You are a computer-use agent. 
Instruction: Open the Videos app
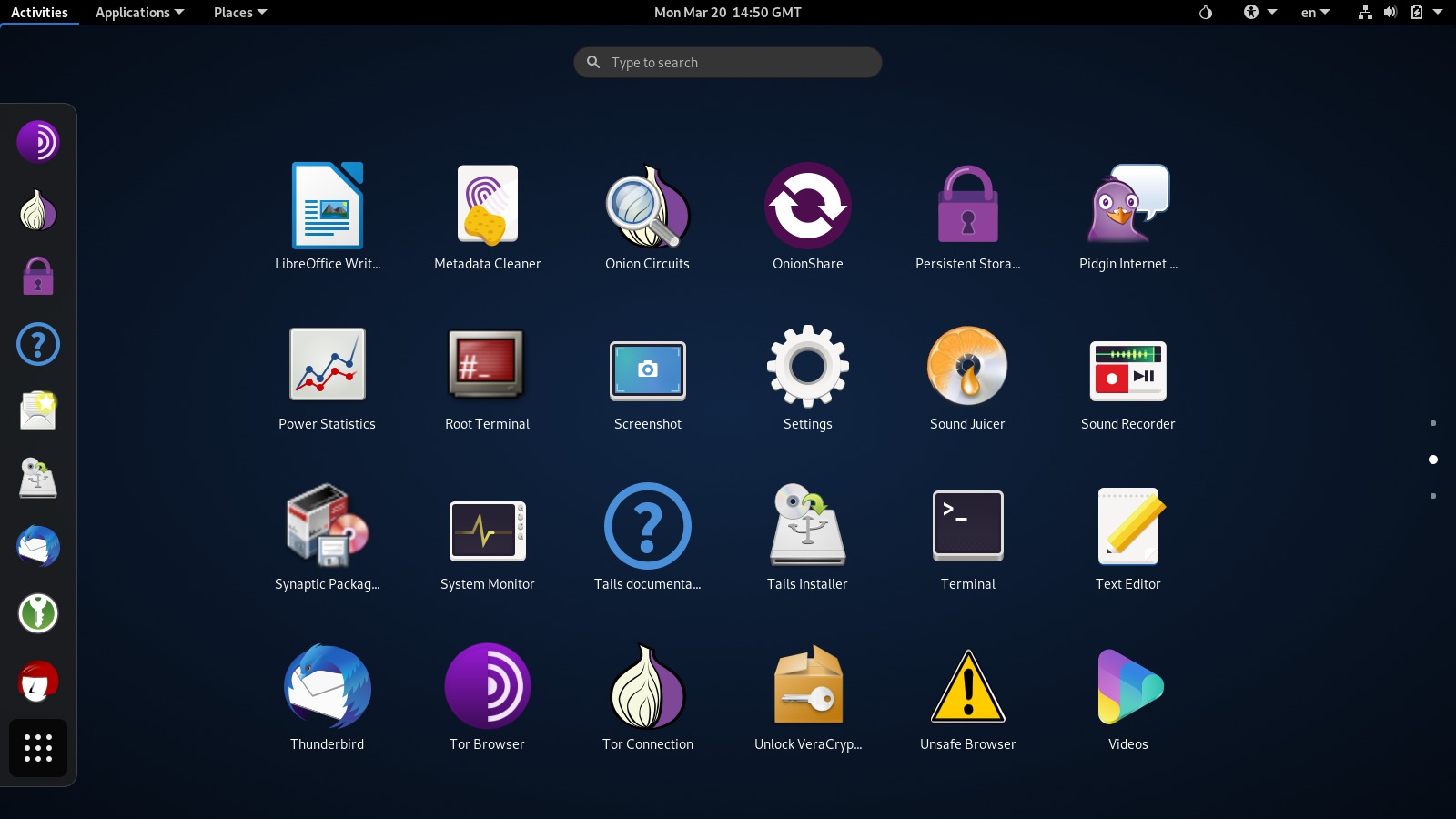[1128, 697]
